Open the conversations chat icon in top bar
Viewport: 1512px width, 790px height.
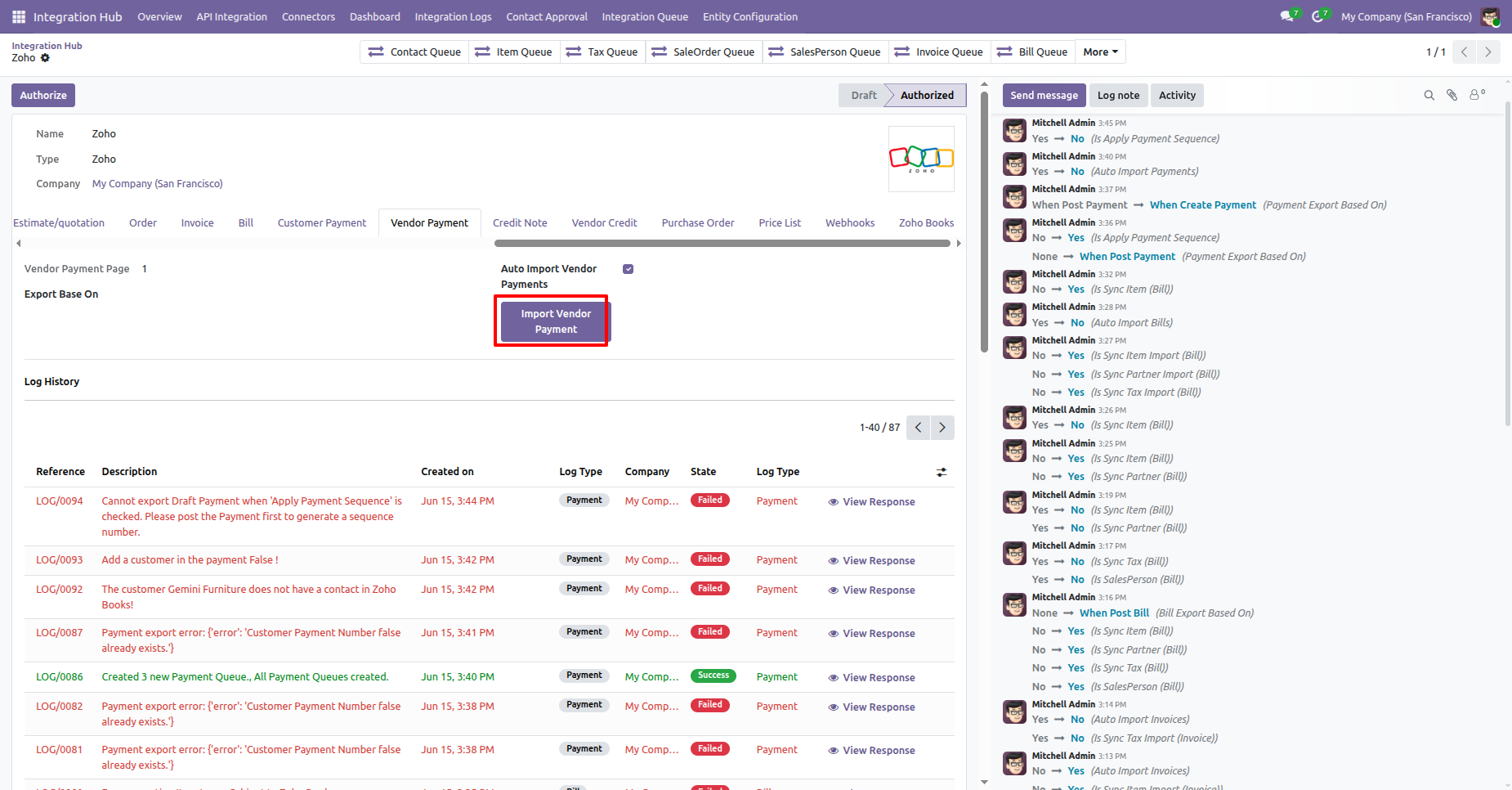[x=1289, y=16]
